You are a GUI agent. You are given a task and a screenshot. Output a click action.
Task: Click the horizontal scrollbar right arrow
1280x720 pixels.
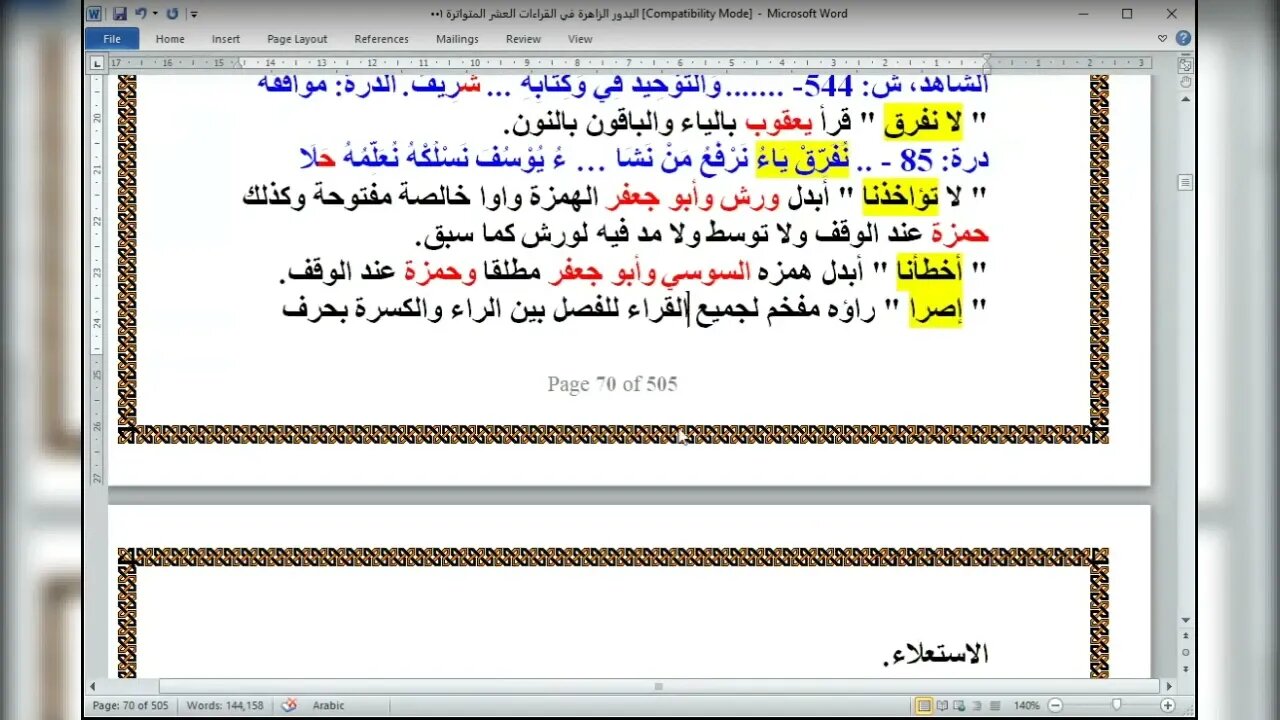pyautogui.click(x=1168, y=687)
